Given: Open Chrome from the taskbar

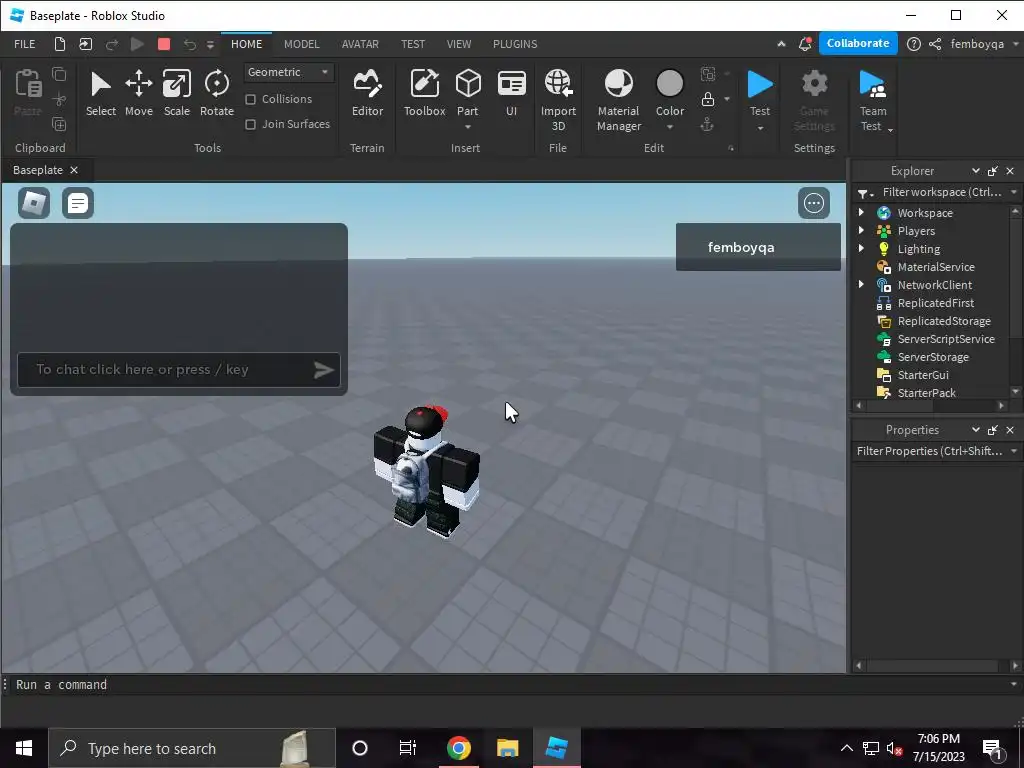Looking at the screenshot, I should [x=458, y=748].
